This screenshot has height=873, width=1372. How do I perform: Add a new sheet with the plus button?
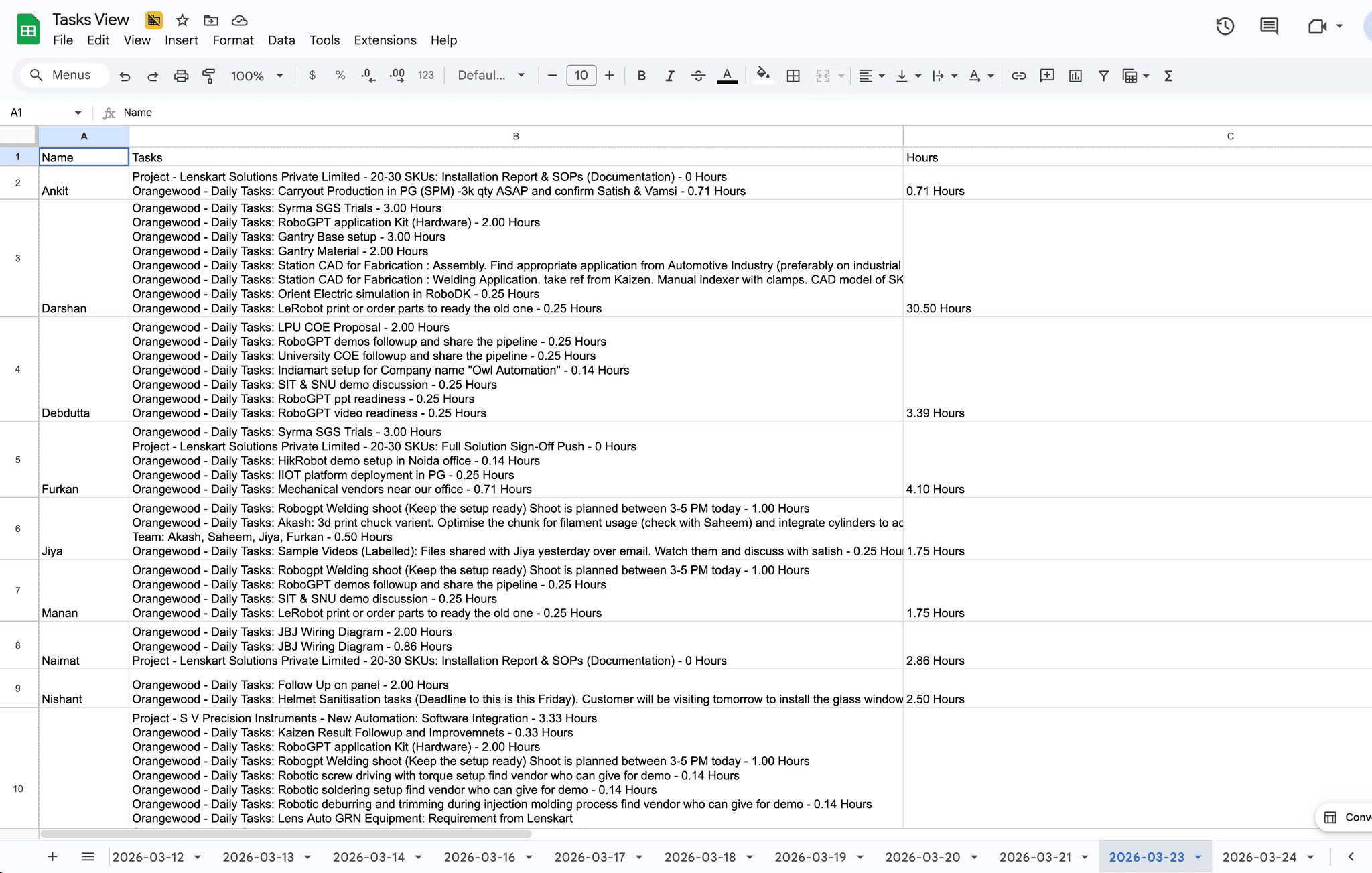pyautogui.click(x=52, y=856)
